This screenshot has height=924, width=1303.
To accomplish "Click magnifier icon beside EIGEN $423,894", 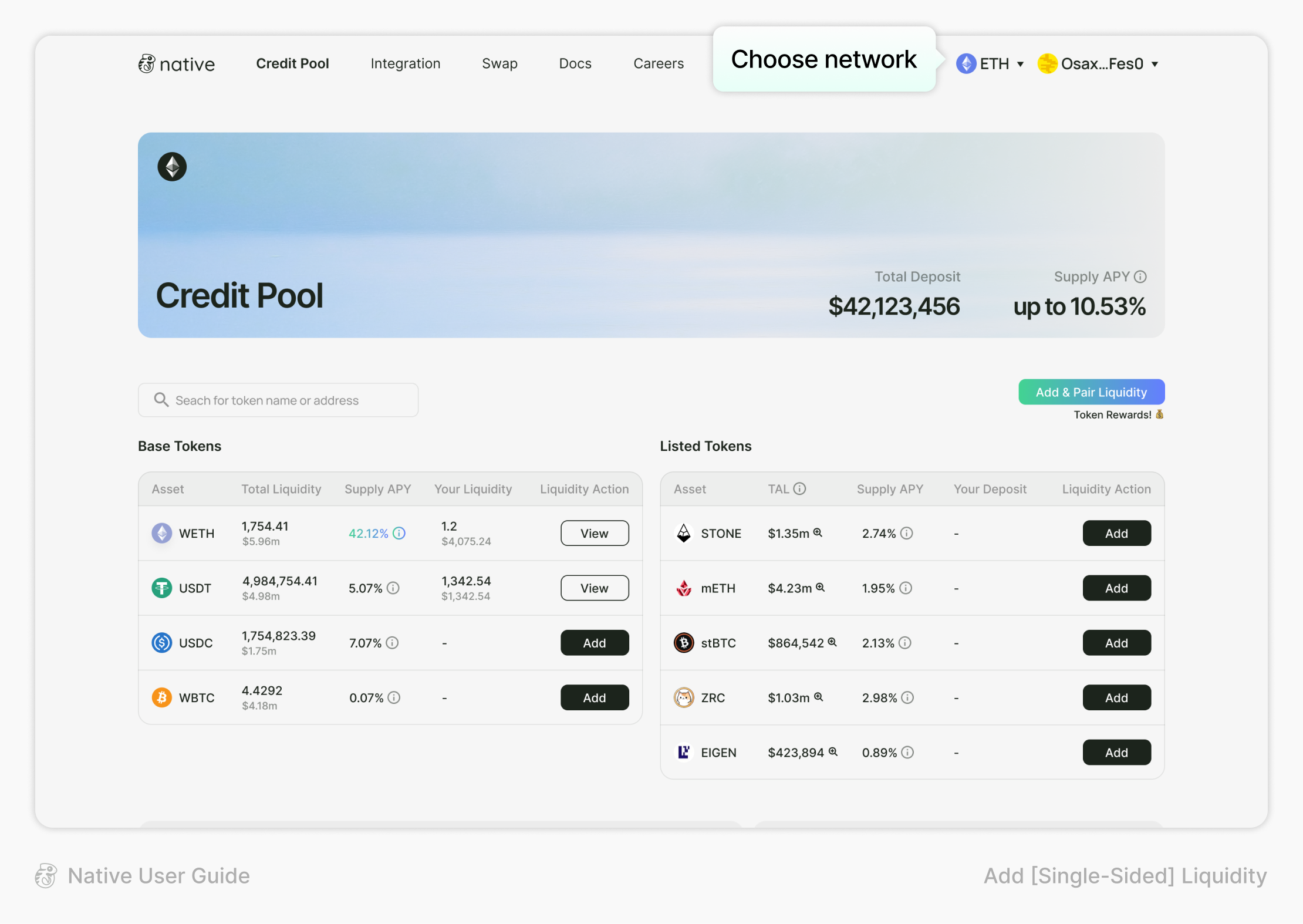I will tap(833, 751).
